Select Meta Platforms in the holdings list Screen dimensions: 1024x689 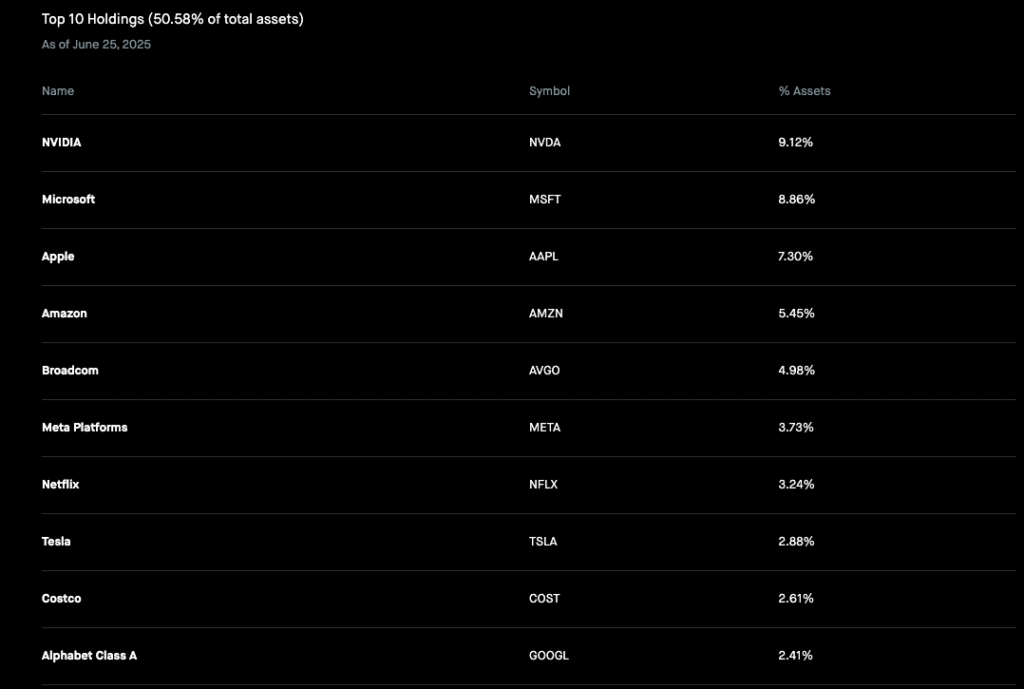(84, 427)
